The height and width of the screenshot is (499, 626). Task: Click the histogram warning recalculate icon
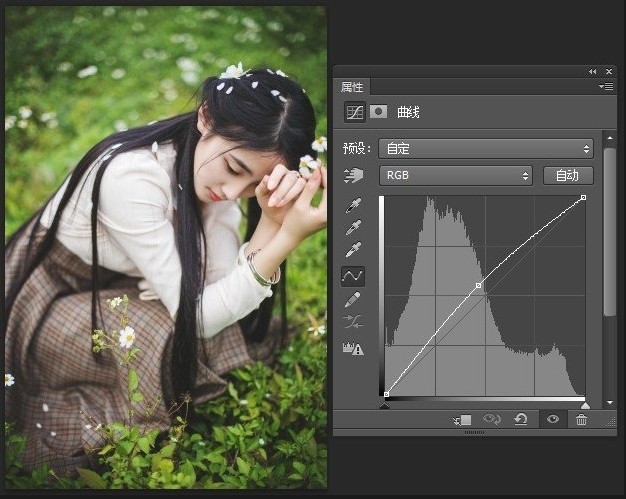click(353, 348)
